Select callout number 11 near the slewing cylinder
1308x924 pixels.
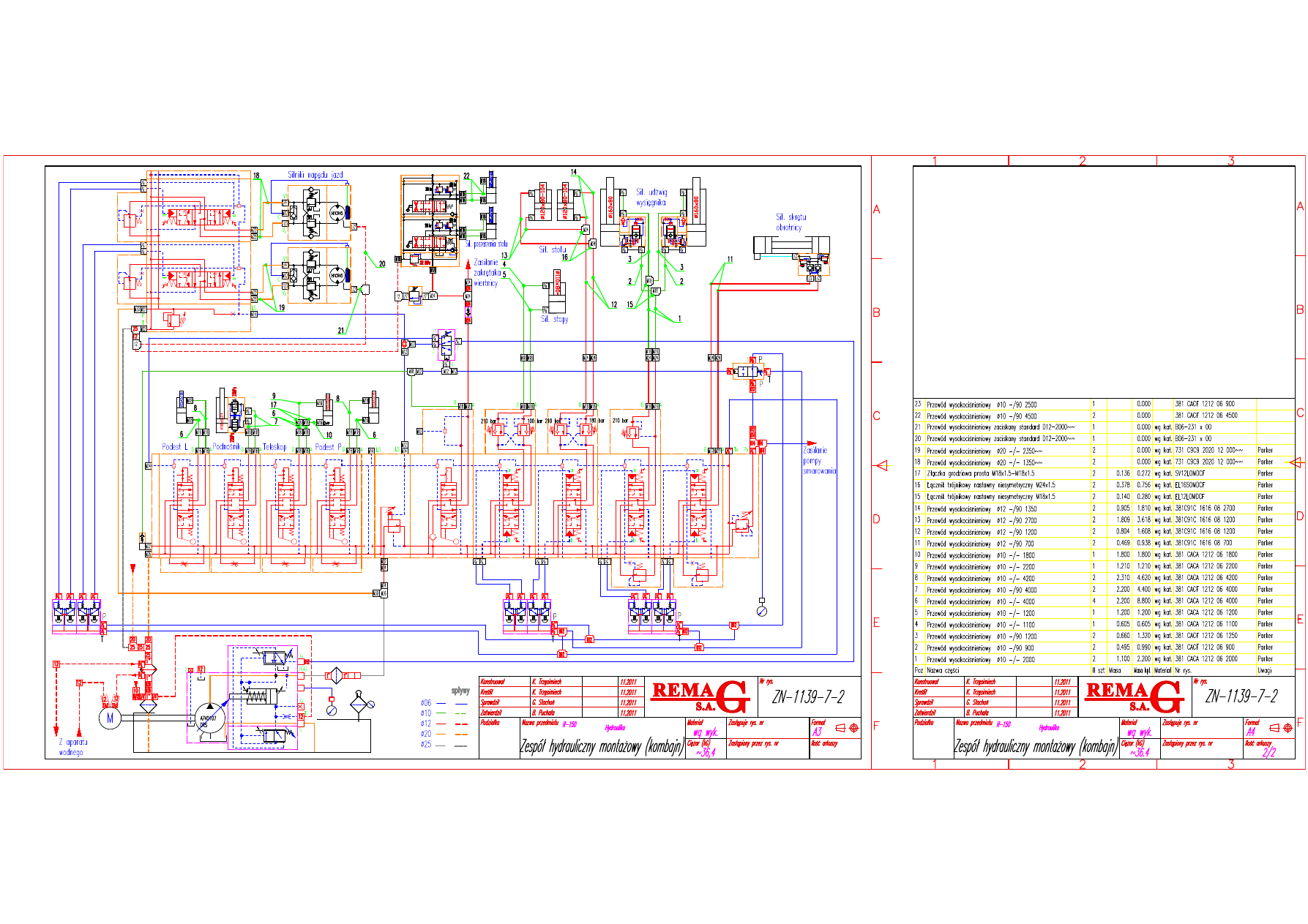coord(730,260)
